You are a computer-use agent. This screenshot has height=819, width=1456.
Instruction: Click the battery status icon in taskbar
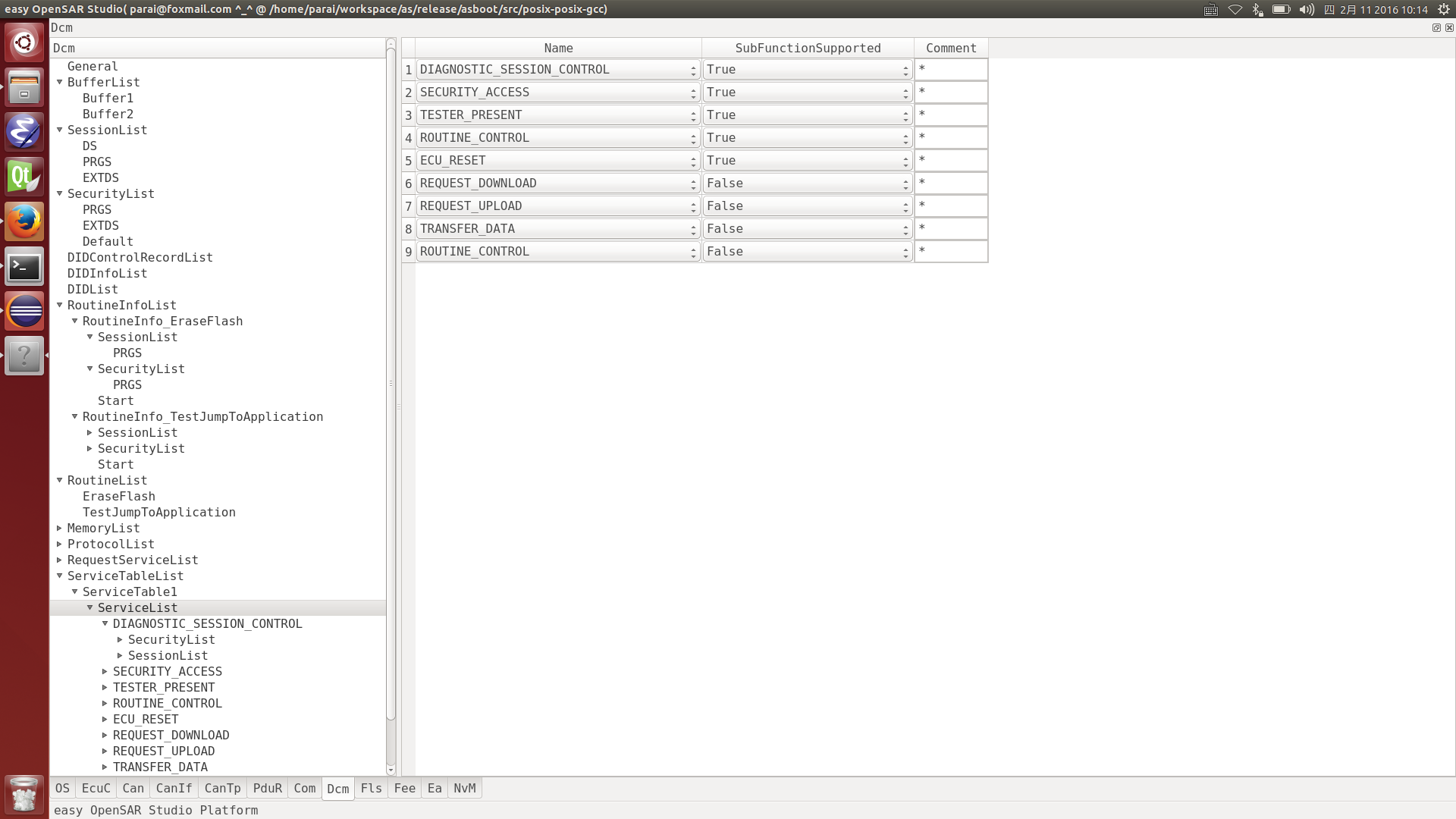coord(1281,9)
